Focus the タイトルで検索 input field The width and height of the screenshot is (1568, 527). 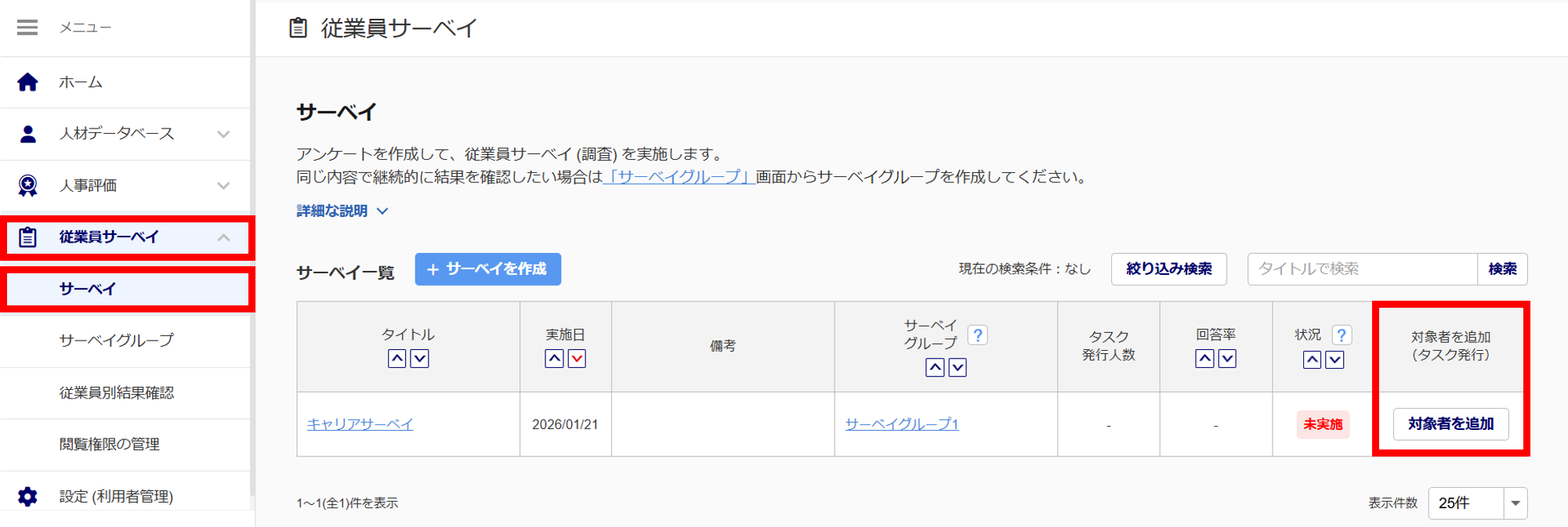(x=1362, y=269)
